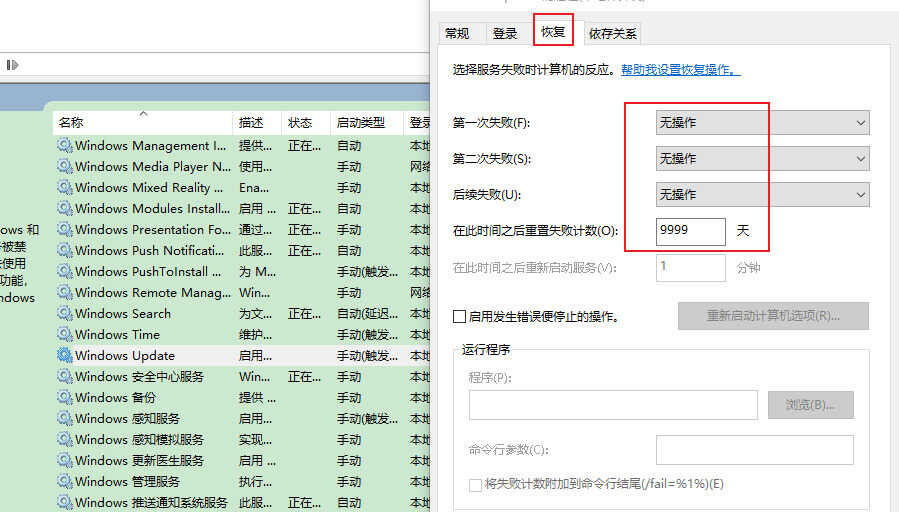Sort services by 描述 column header

pos(257,123)
